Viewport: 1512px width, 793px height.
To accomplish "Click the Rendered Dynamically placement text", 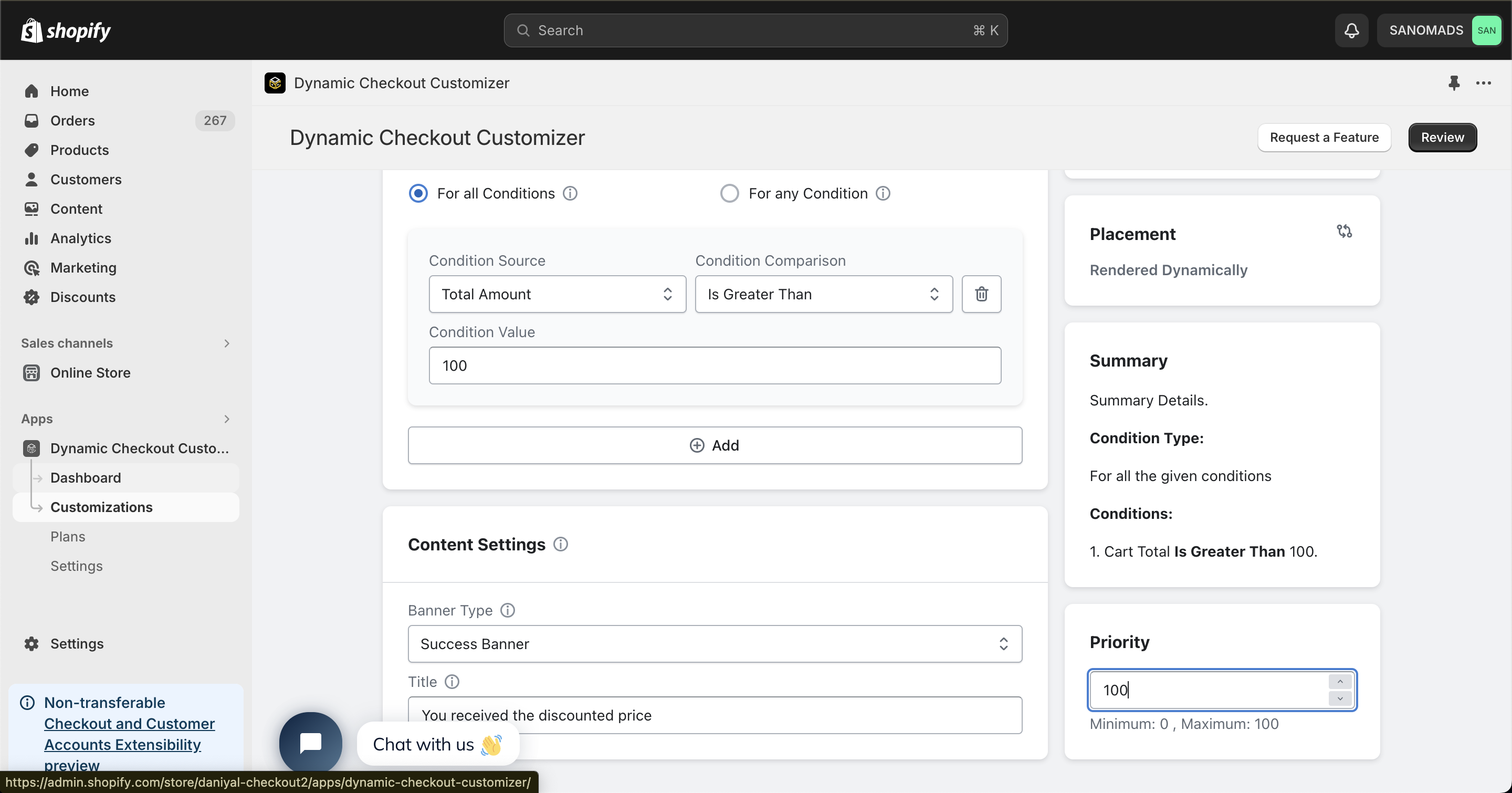I will click(x=1168, y=269).
